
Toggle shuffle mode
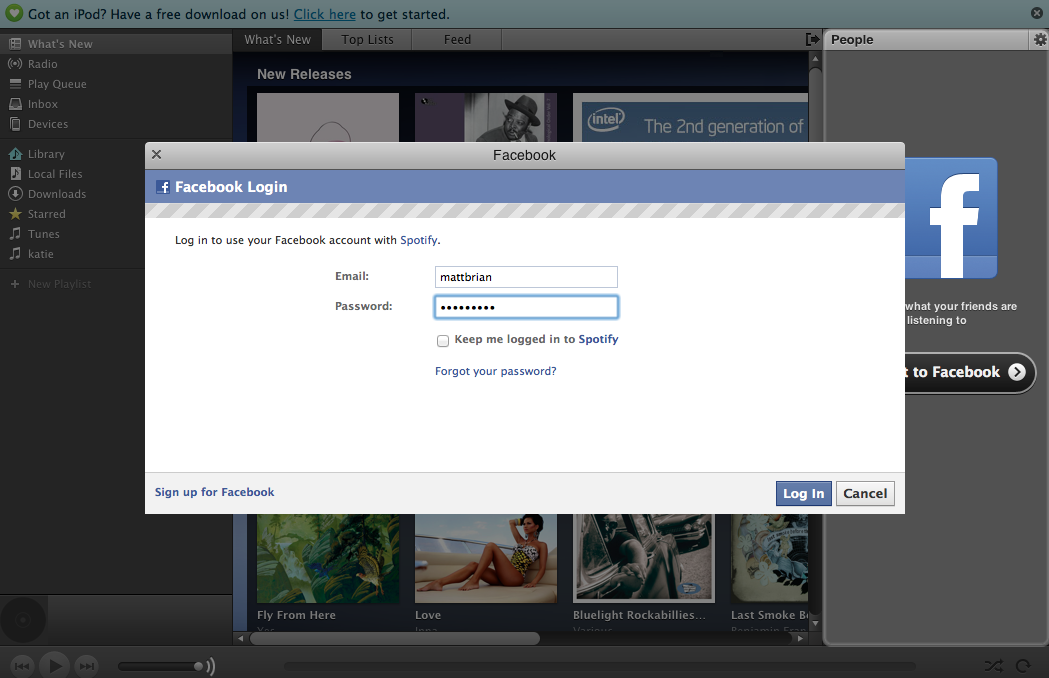pos(993,666)
